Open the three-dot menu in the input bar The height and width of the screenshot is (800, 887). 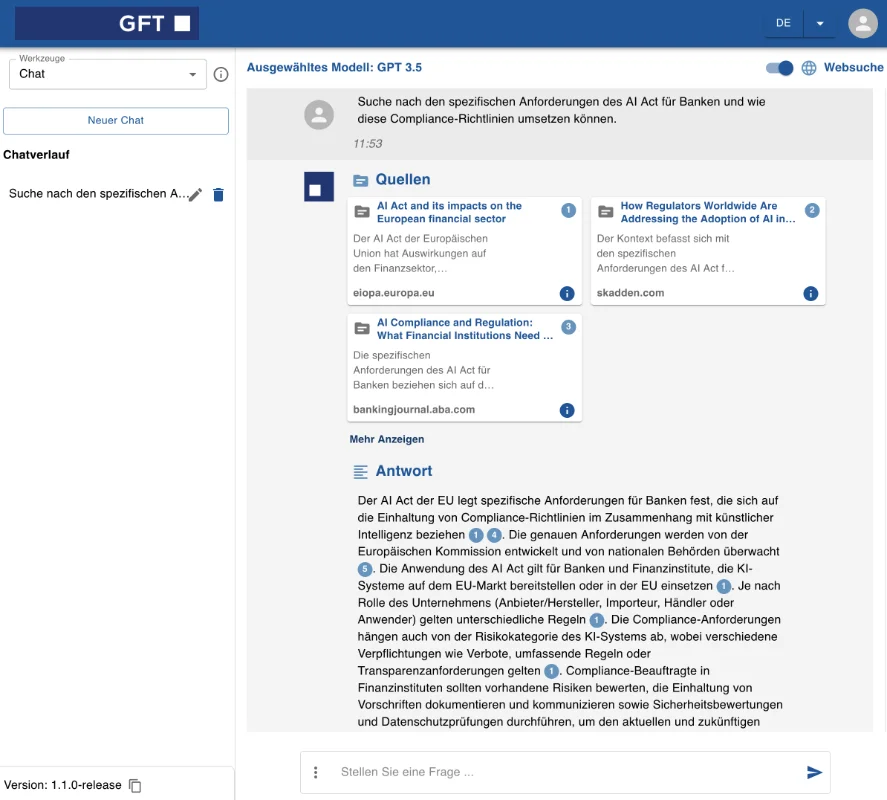coord(316,772)
